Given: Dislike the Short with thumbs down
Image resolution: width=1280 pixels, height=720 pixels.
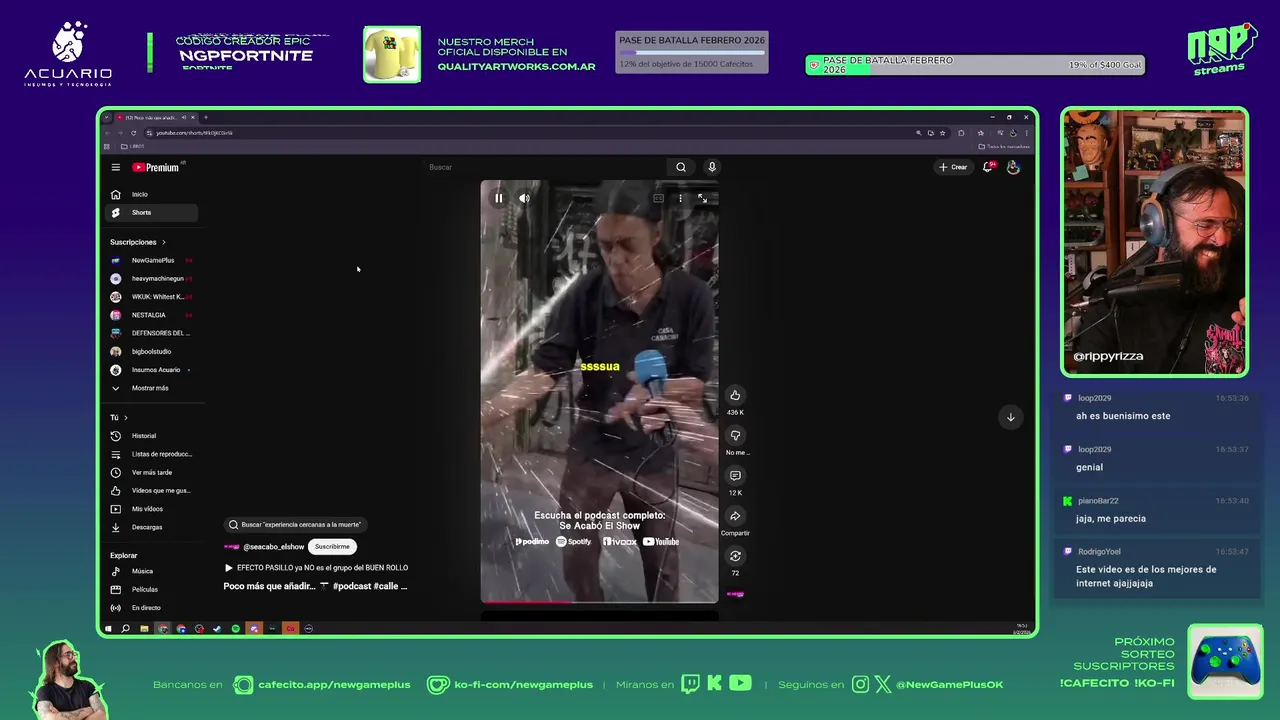Looking at the screenshot, I should 735,435.
